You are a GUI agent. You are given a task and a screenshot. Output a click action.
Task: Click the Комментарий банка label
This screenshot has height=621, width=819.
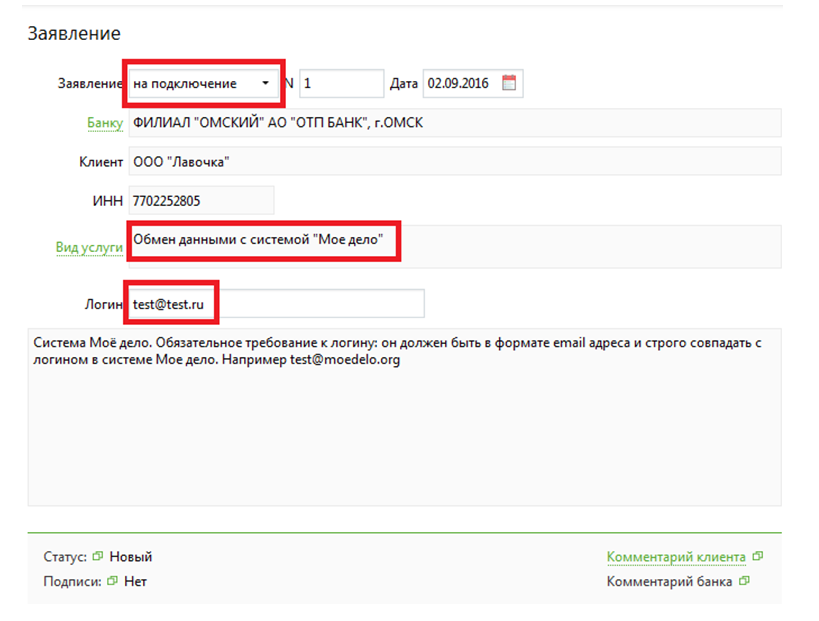click(x=669, y=581)
